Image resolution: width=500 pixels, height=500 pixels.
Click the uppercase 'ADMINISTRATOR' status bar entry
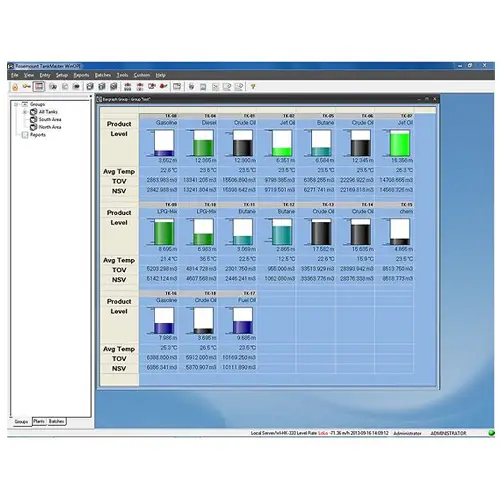pyautogui.click(x=448, y=433)
